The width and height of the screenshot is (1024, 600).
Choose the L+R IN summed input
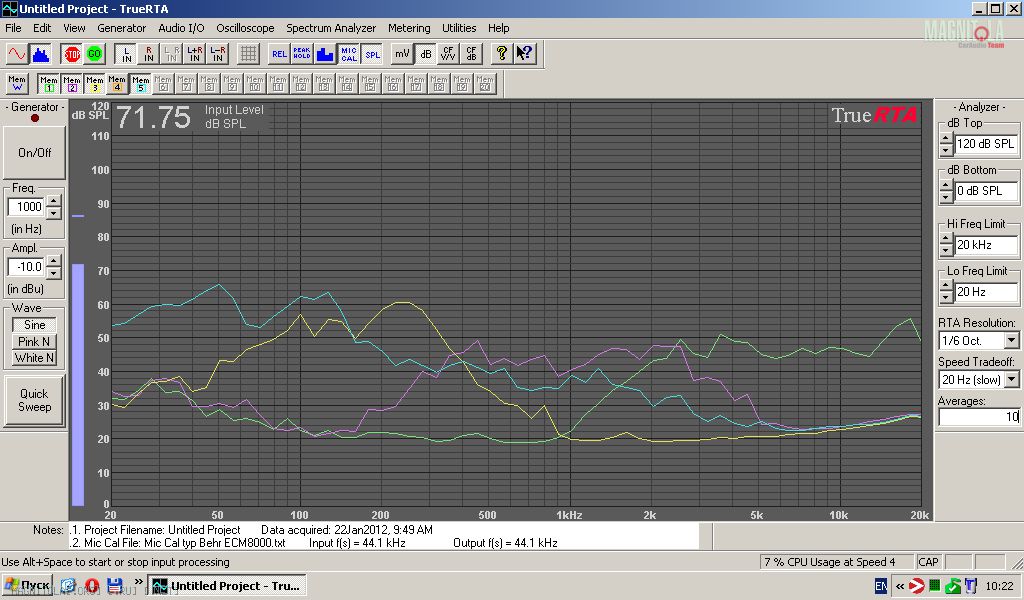pos(195,54)
